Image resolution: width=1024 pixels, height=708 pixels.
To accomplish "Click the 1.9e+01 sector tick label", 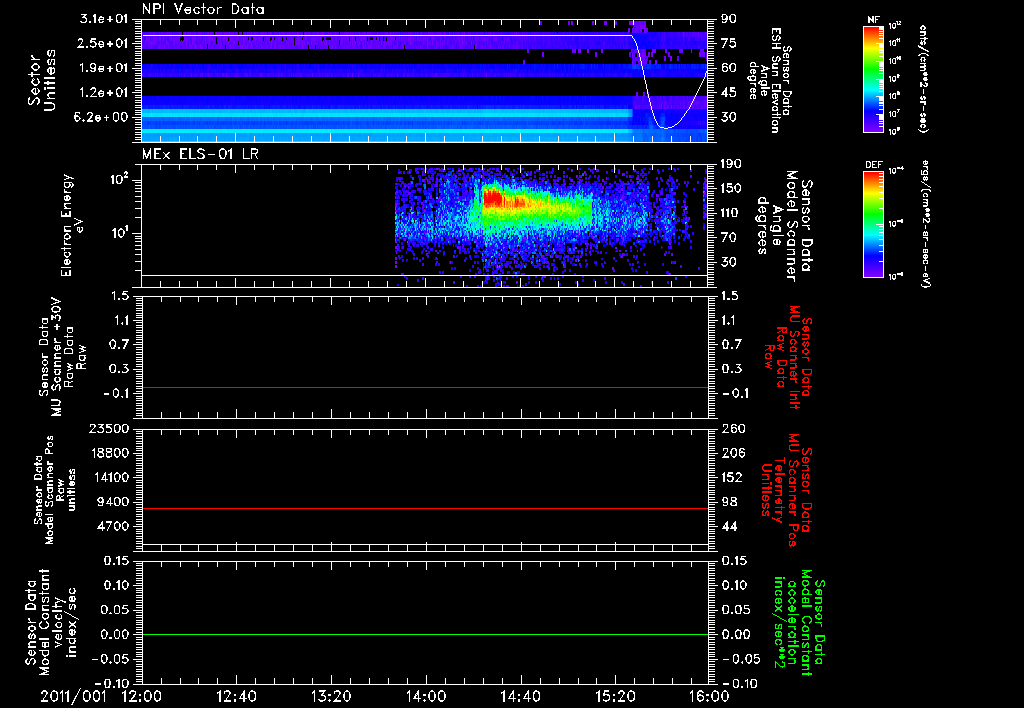I will (x=104, y=68).
